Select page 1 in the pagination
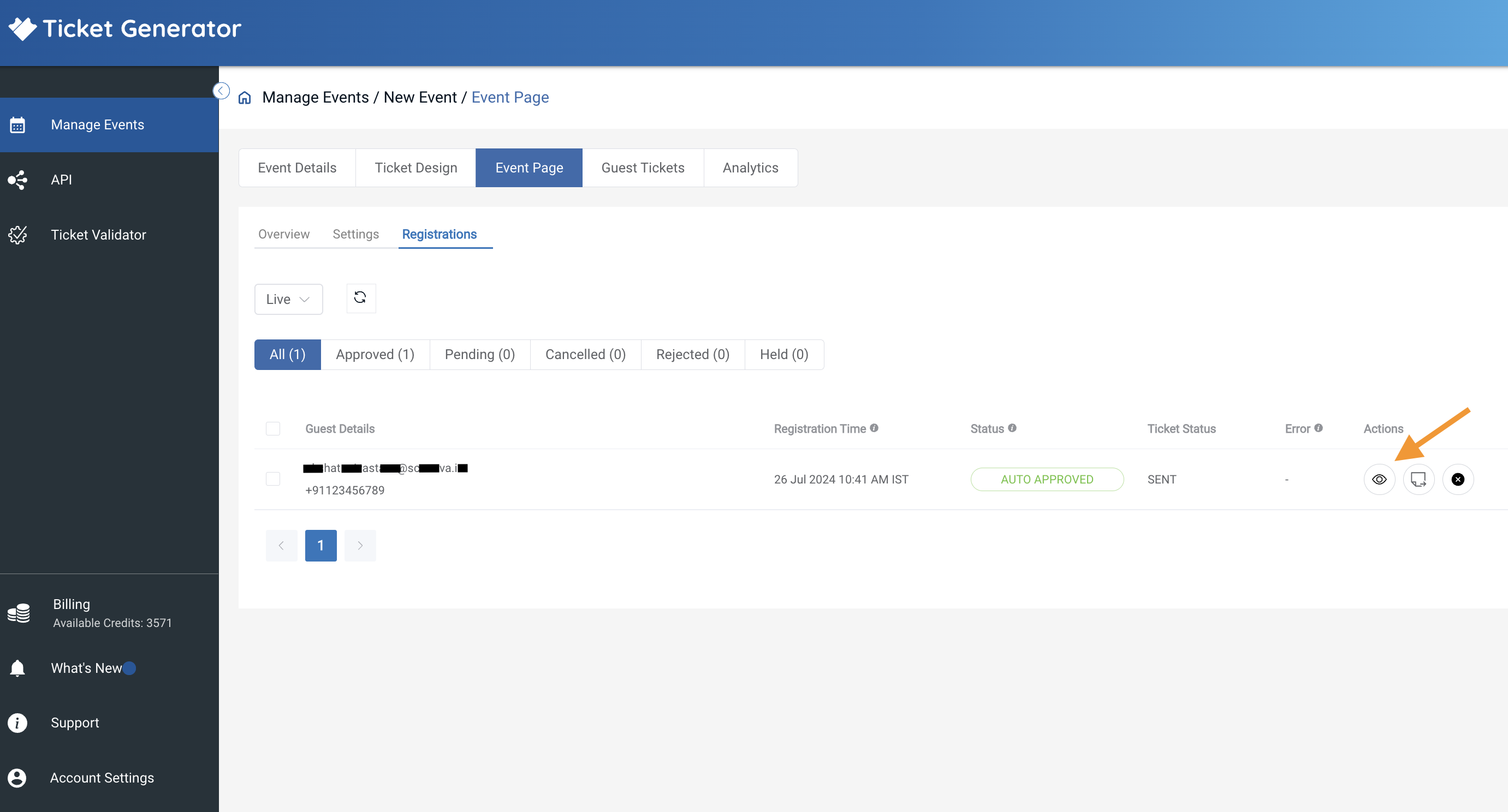The width and height of the screenshot is (1508, 812). [321, 545]
